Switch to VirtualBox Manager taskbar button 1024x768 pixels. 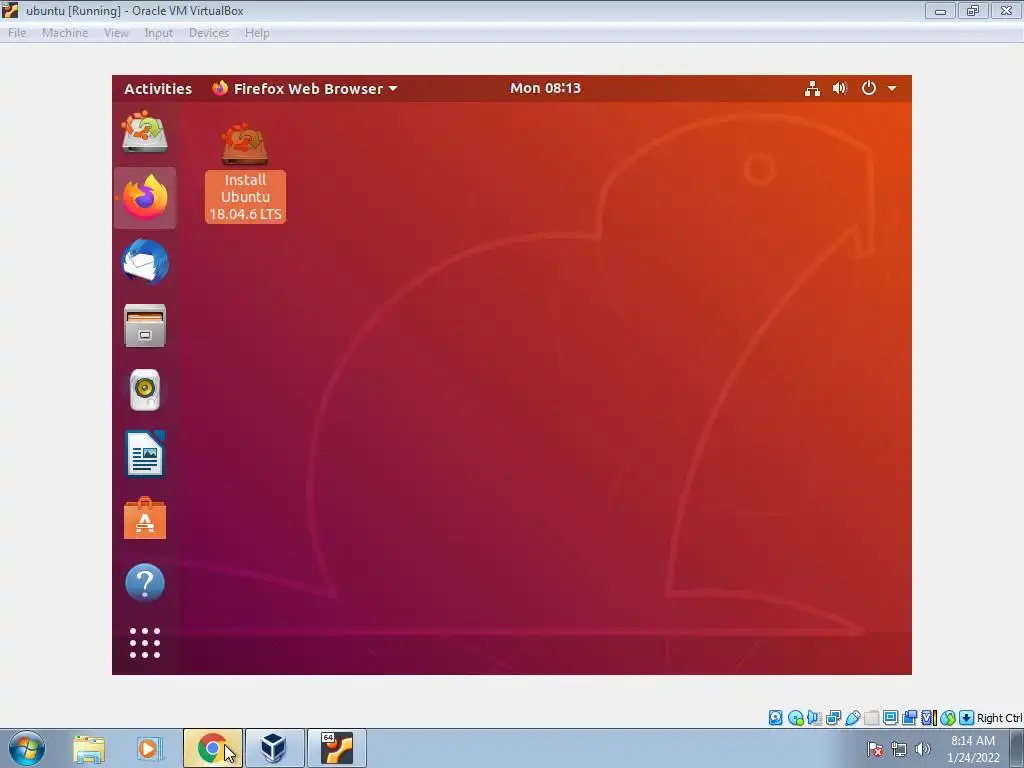click(274, 748)
